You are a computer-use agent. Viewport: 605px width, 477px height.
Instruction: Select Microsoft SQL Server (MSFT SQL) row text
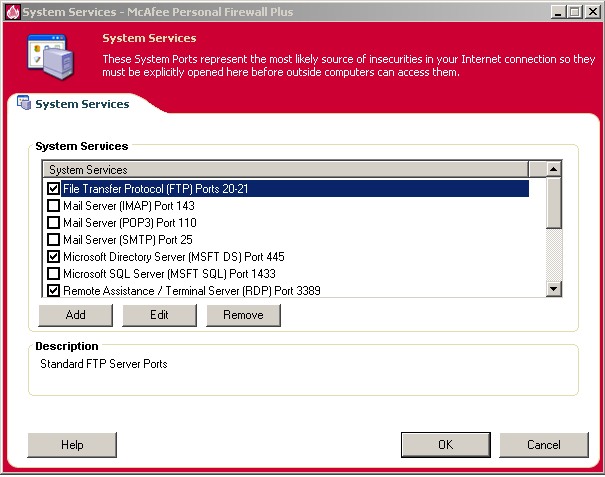click(x=169, y=274)
